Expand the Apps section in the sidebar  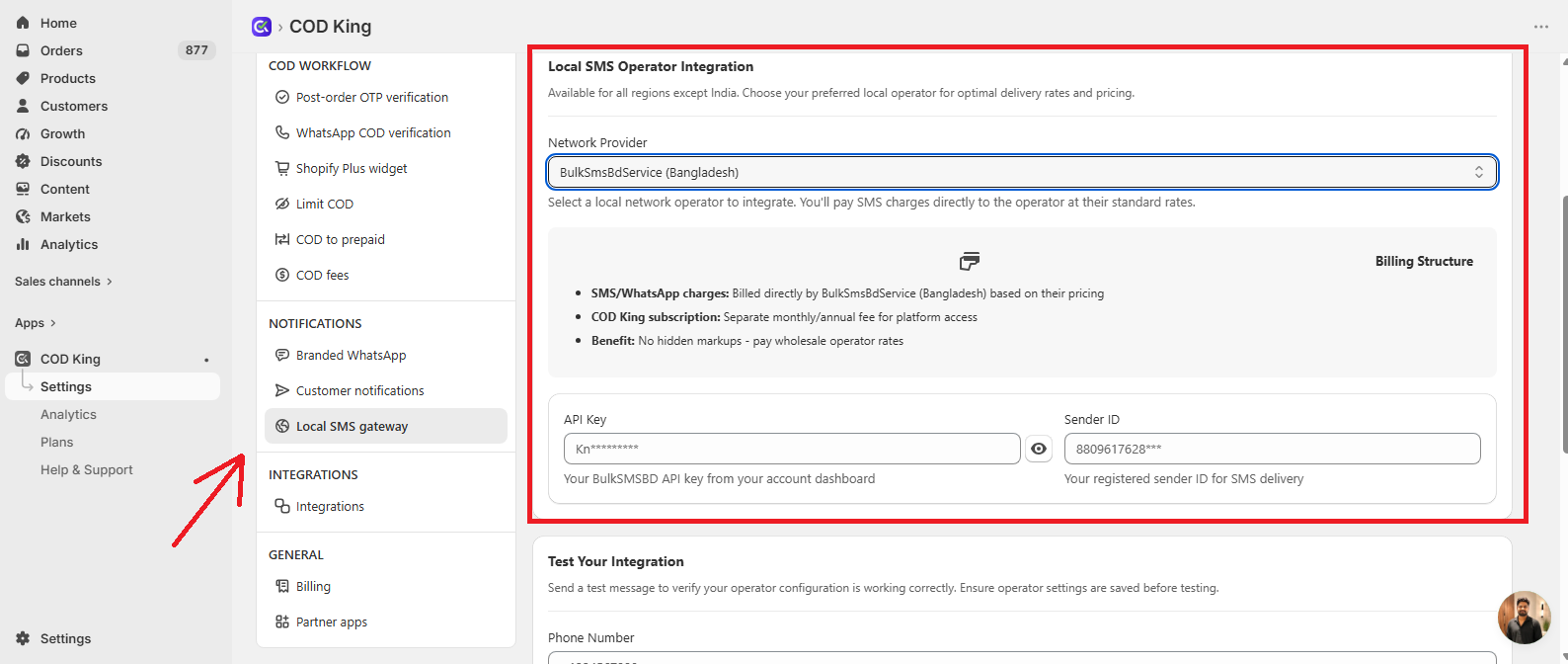click(x=36, y=323)
